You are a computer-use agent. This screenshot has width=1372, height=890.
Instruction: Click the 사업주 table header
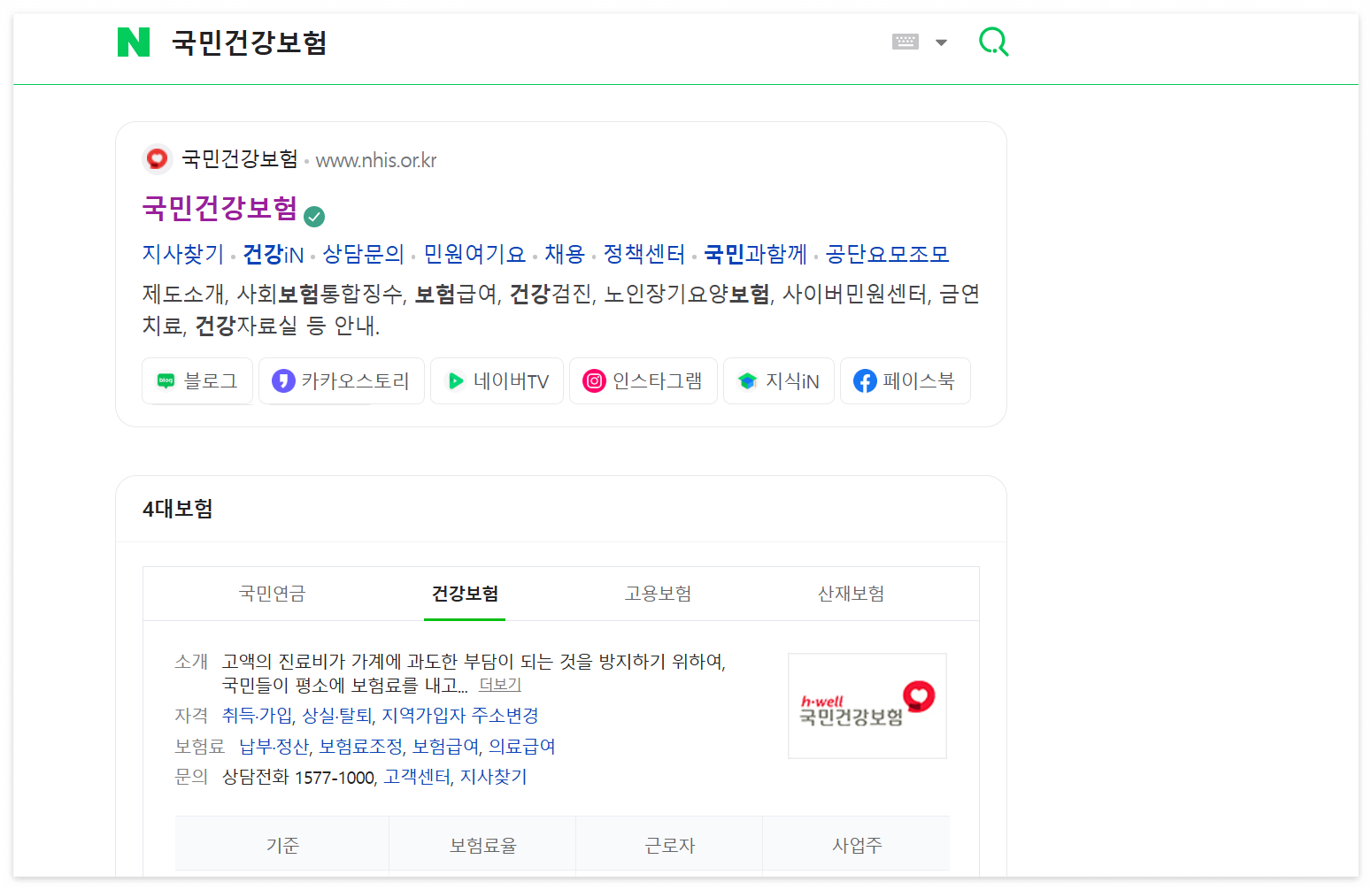click(x=857, y=845)
